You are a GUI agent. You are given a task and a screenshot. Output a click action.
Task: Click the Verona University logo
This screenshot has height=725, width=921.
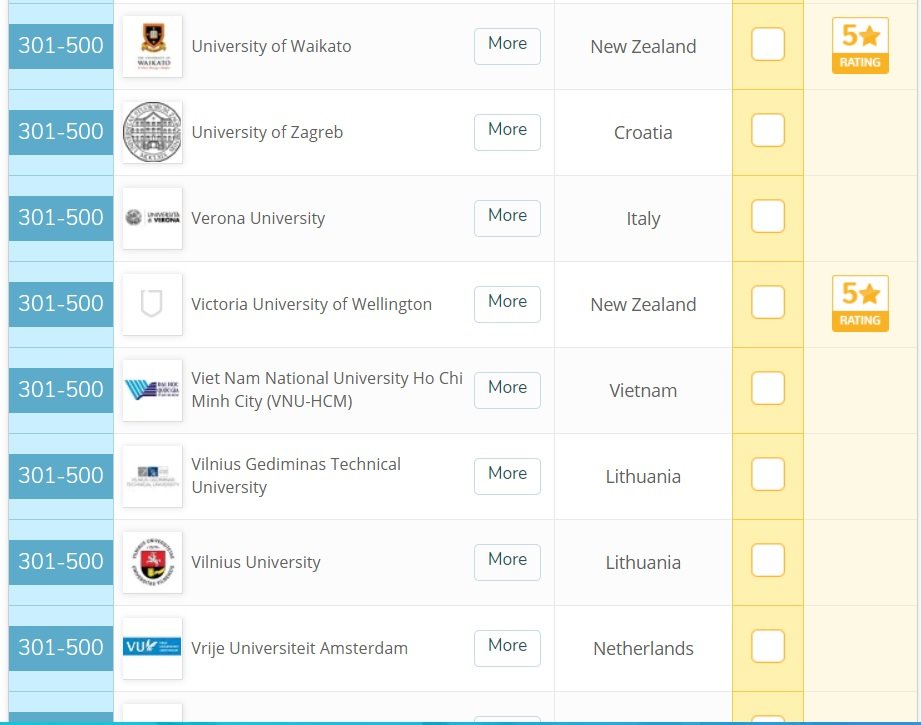152,218
